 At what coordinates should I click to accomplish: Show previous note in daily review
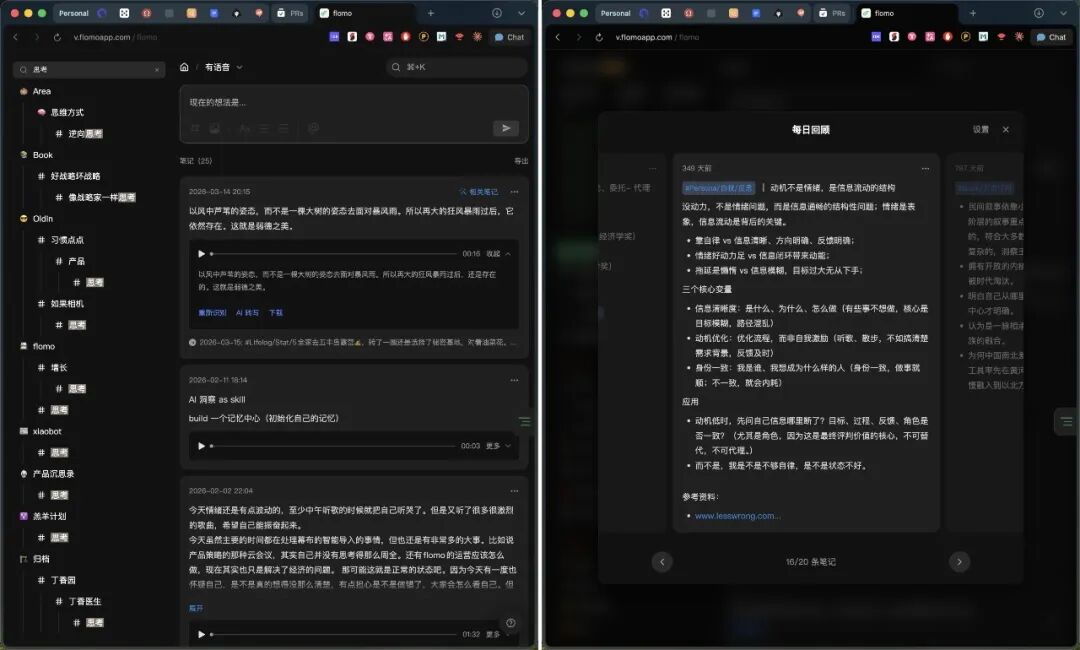tap(662, 562)
